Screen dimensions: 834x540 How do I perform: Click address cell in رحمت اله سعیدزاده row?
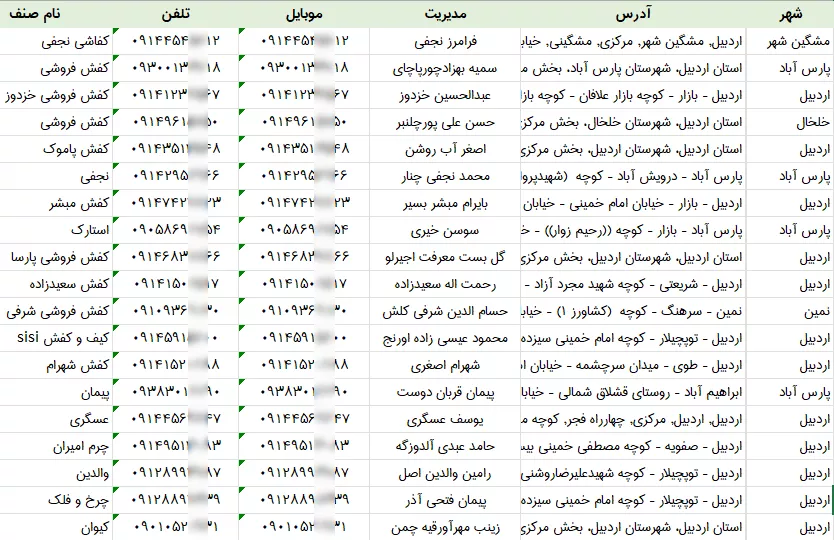click(x=633, y=285)
